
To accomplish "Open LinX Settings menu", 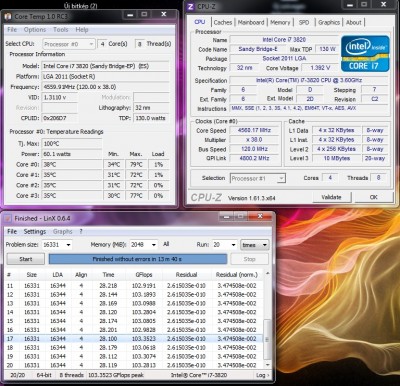I will coord(35,231).
